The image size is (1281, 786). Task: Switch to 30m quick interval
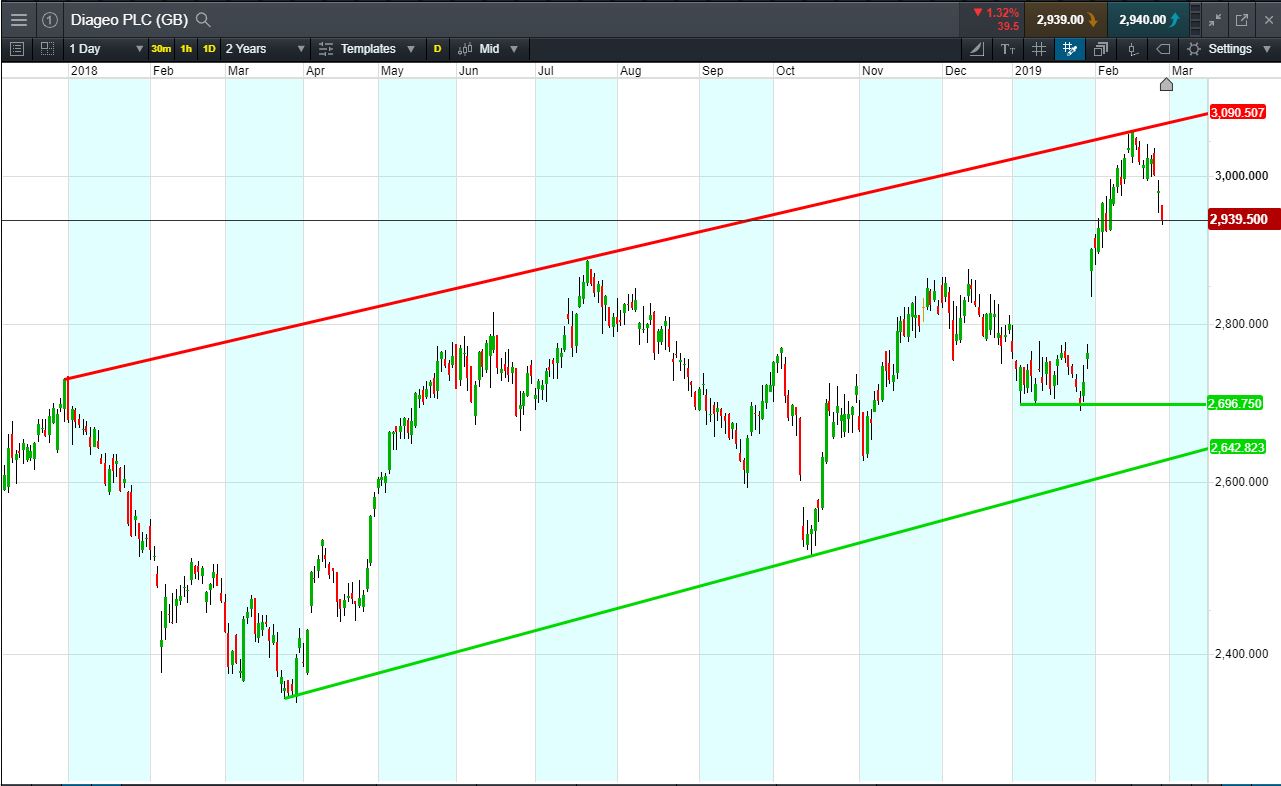pos(161,48)
